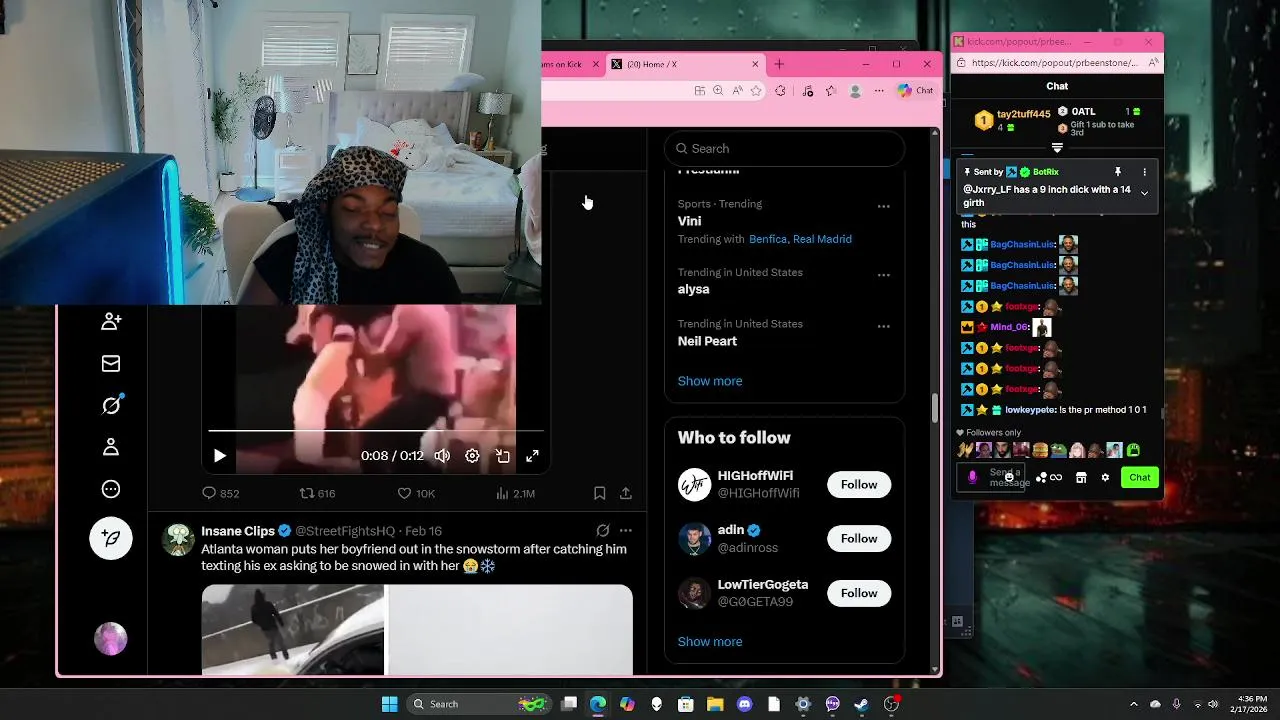Follow adin
Viewport: 1280px width, 720px height.
click(858, 538)
